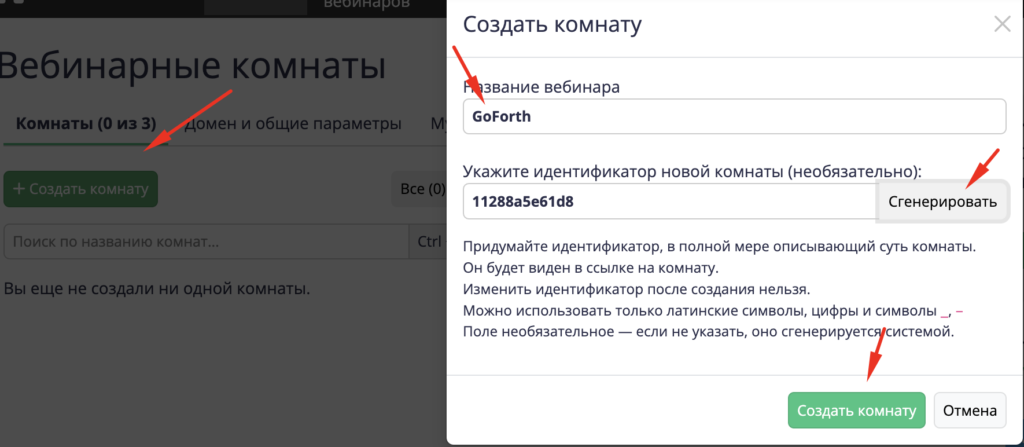Cancel the dialog with Отмена
The width and height of the screenshot is (1024, 447).
tap(969, 410)
